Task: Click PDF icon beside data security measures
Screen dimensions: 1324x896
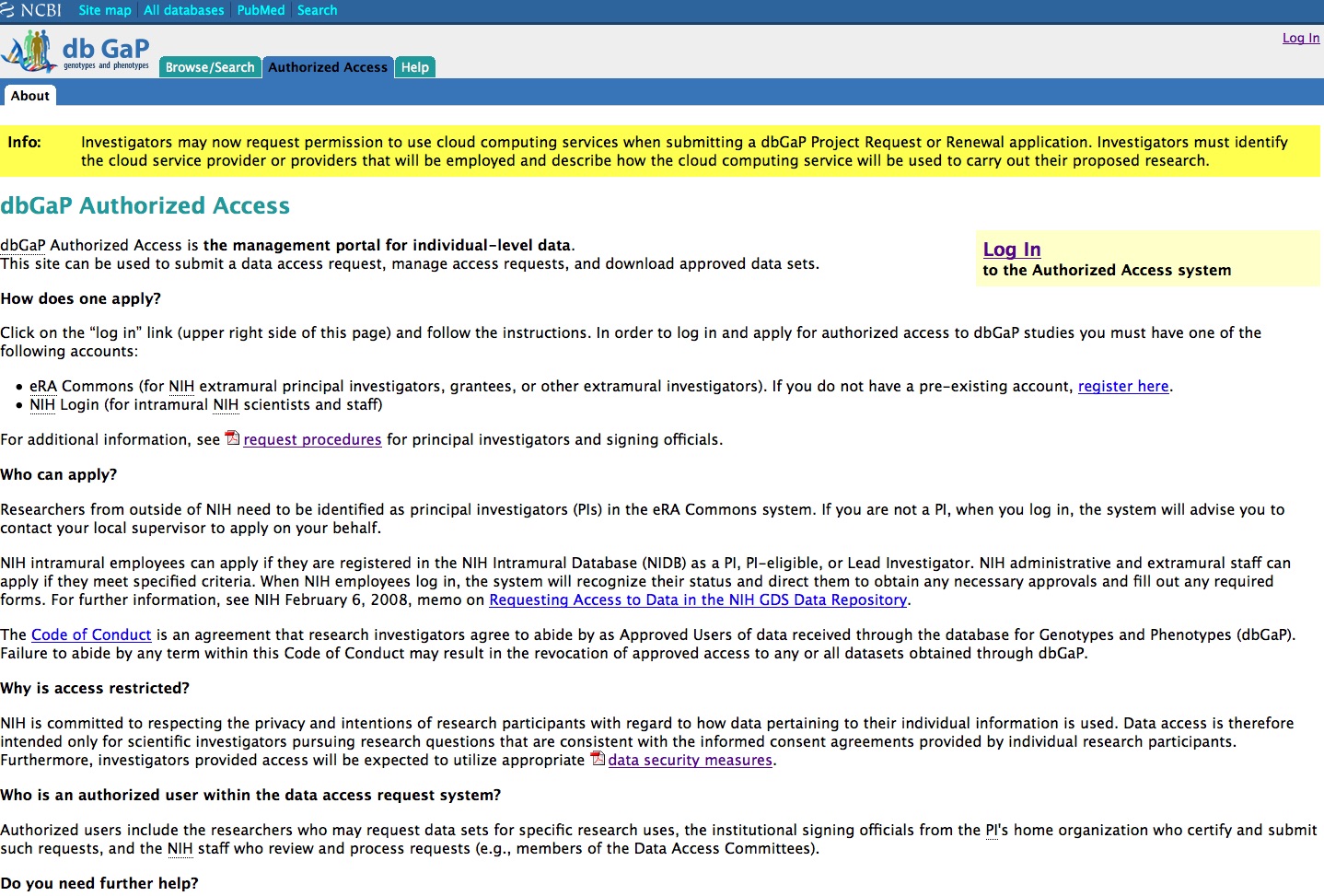Action: (x=598, y=759)
